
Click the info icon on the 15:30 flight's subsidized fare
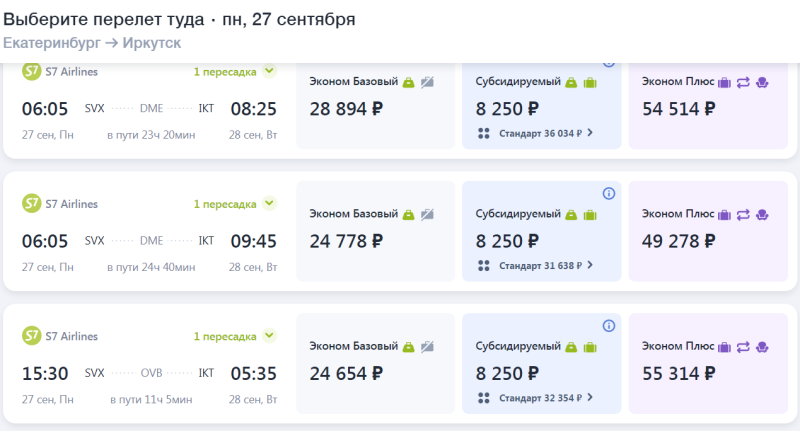pyautogui.click(x=609, y=326)
